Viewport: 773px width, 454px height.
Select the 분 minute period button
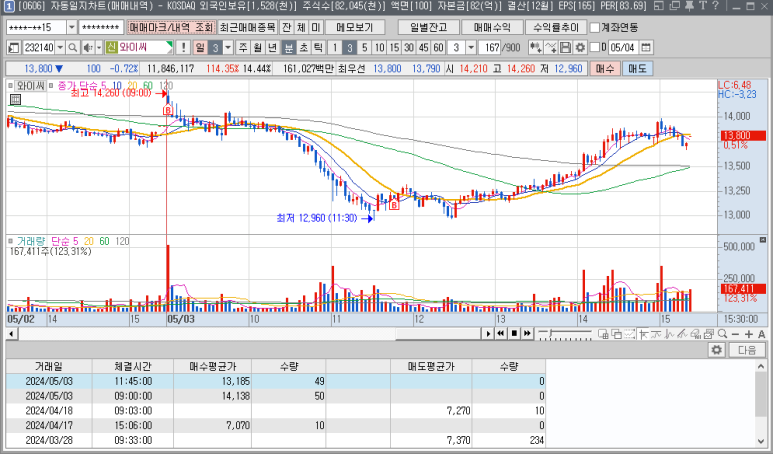coord(288,47)
